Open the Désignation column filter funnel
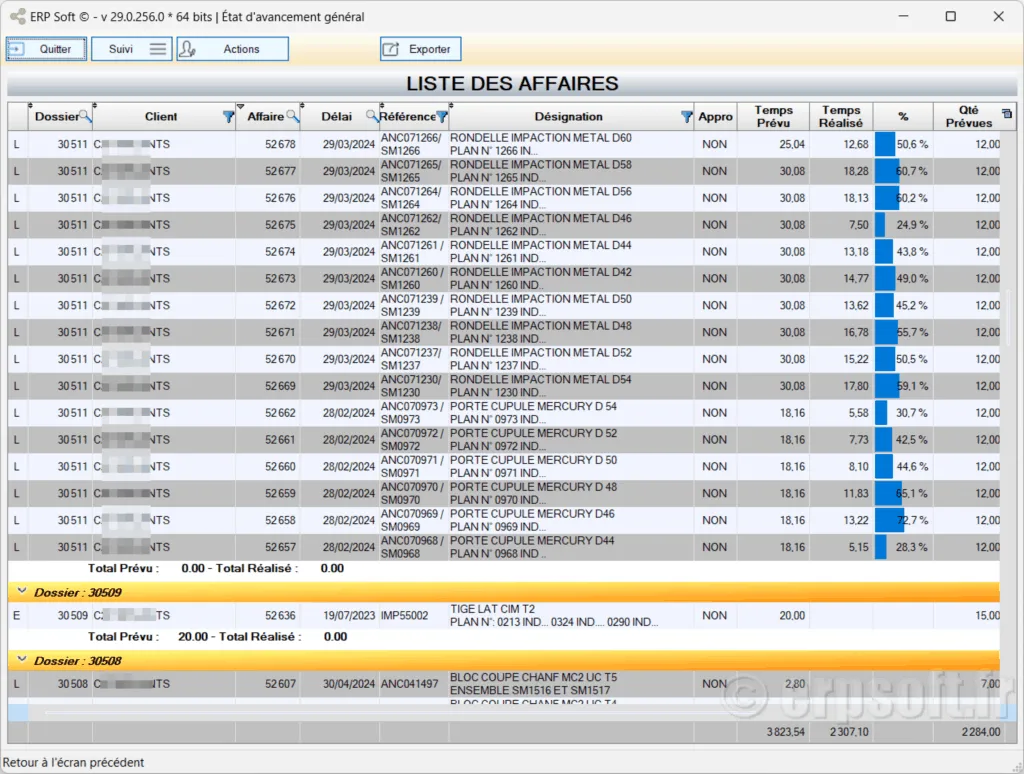The width and height of the screenshot is (1024, 774). pyautogui.click(x=686, y=117)
